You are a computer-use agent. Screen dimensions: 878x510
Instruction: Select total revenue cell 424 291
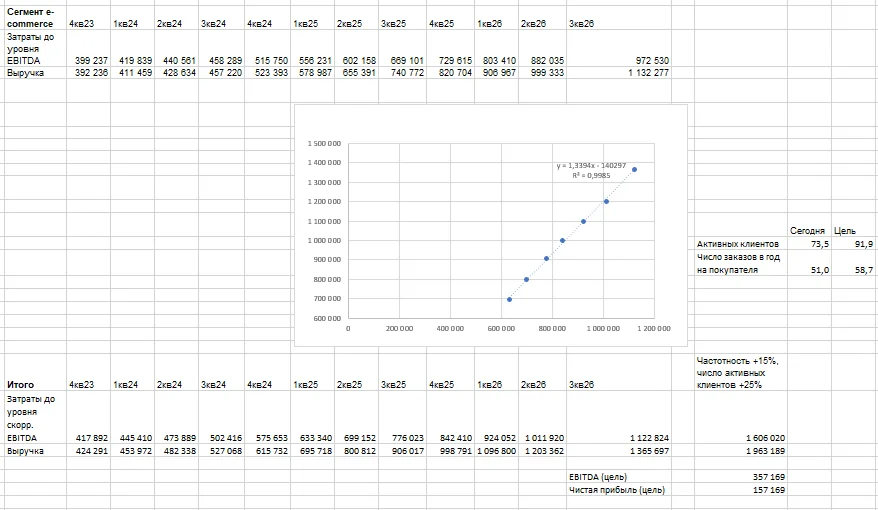tap(88, 451)
